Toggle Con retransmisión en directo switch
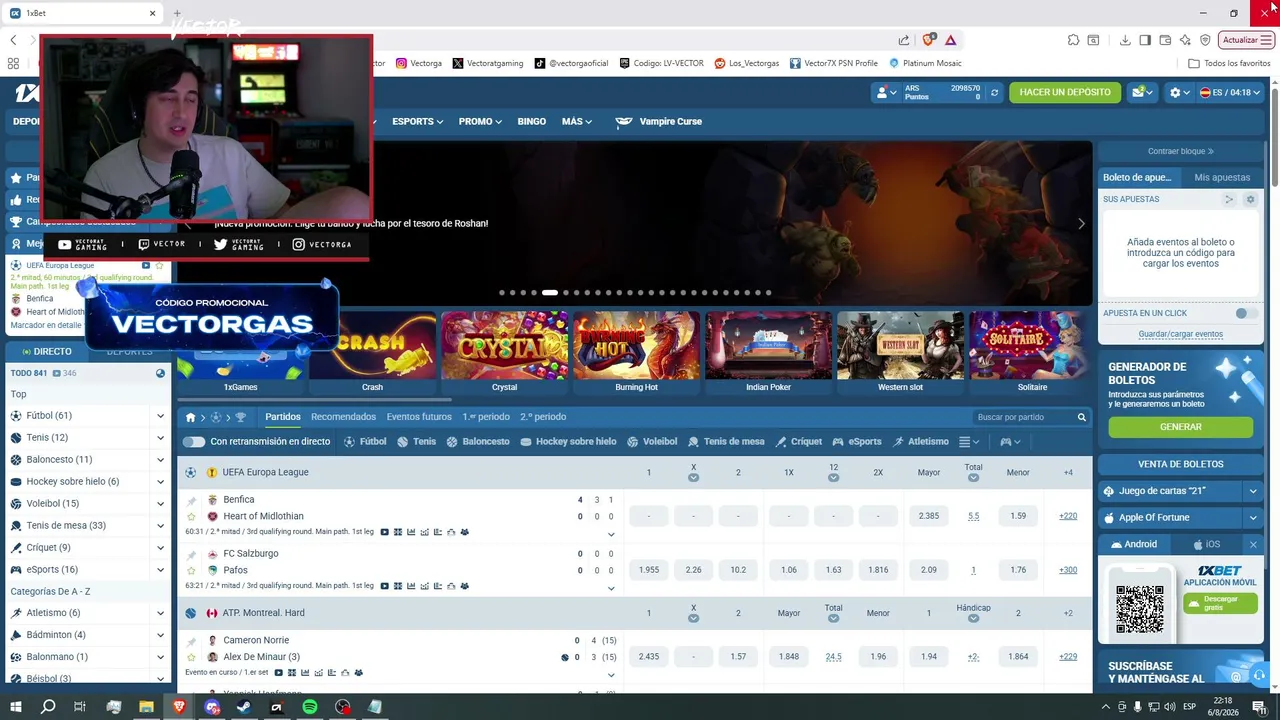Screen dimensions: 1280x720 [x=194, y=442]
